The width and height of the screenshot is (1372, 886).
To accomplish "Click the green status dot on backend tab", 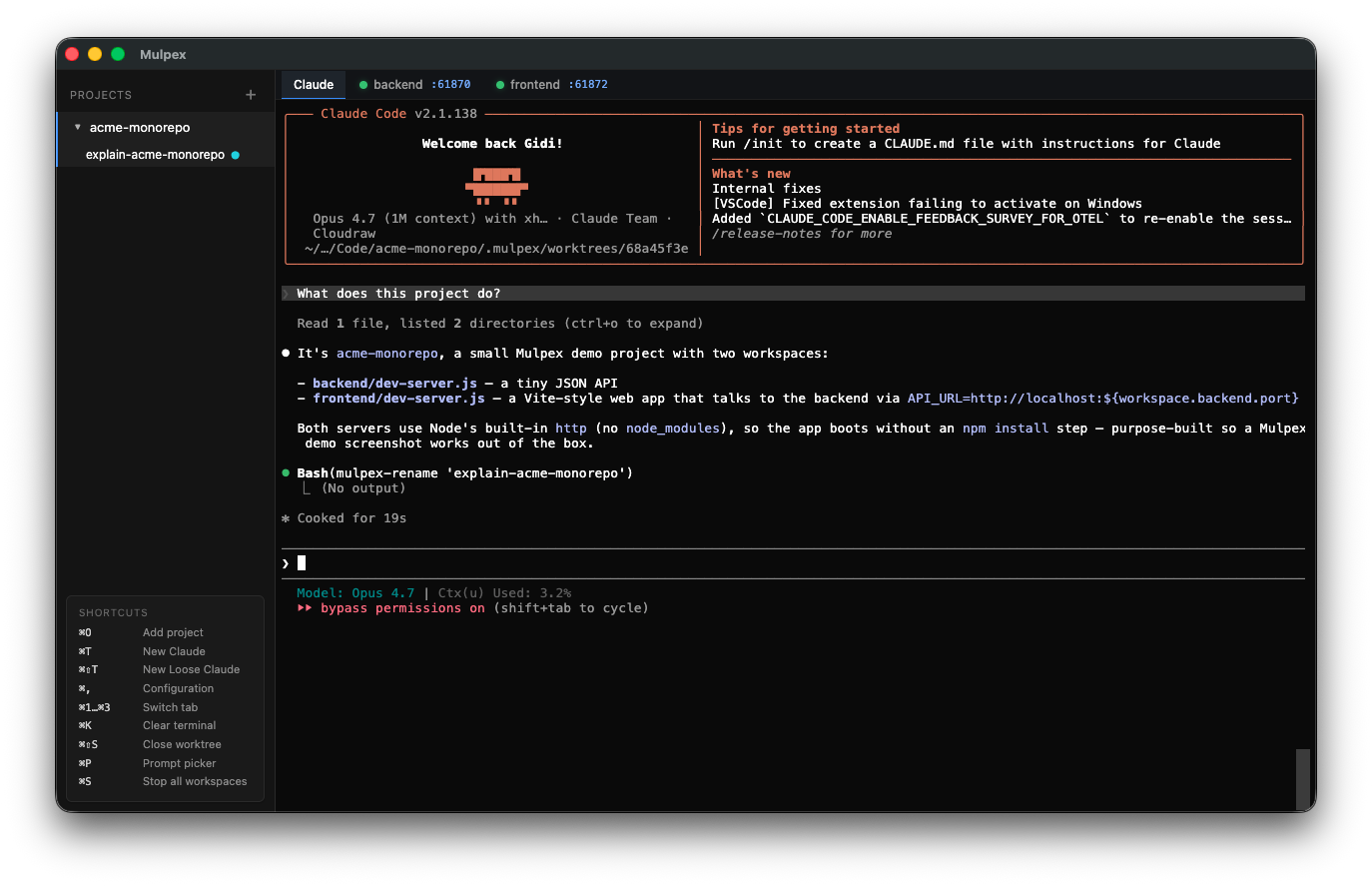I will 363,85.
